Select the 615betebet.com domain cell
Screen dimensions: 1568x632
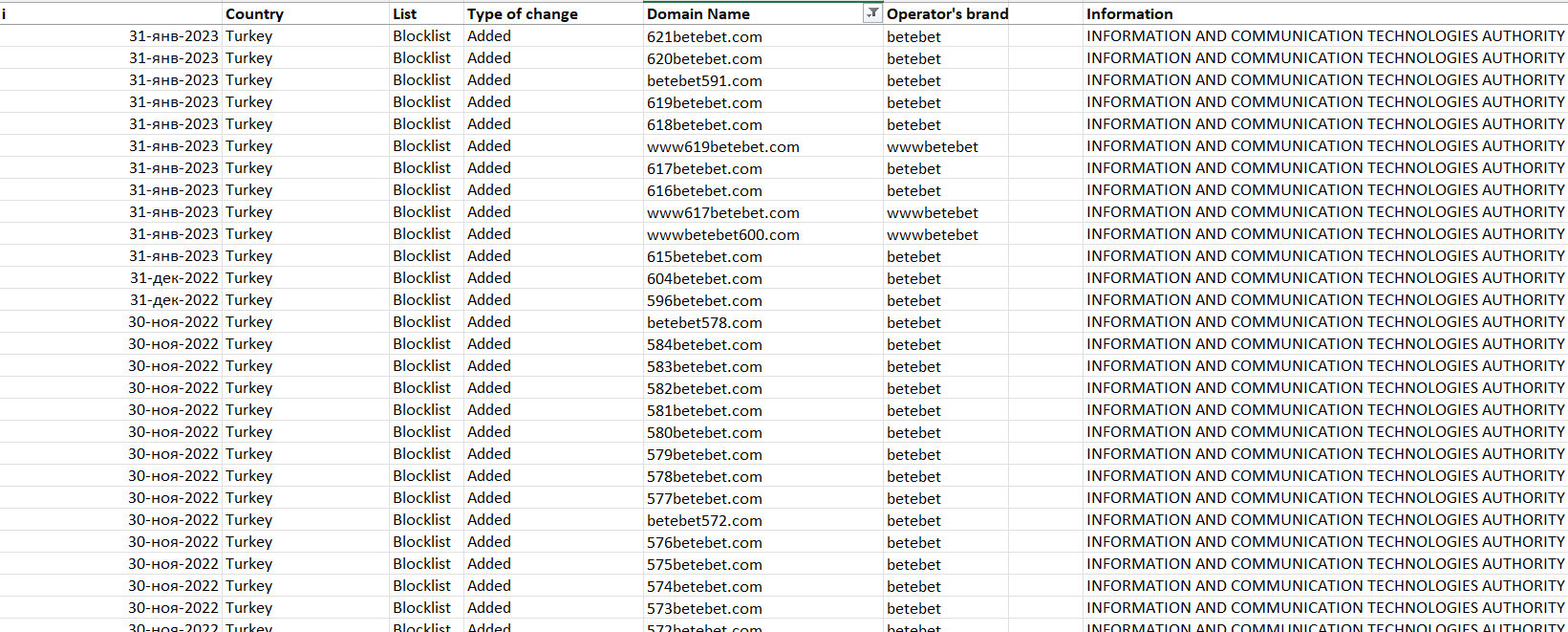pos(704,257)
